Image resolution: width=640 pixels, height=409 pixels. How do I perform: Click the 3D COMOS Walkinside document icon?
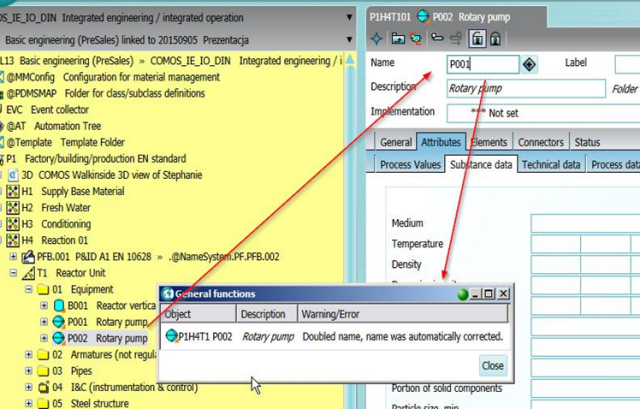tap(13, 175)
